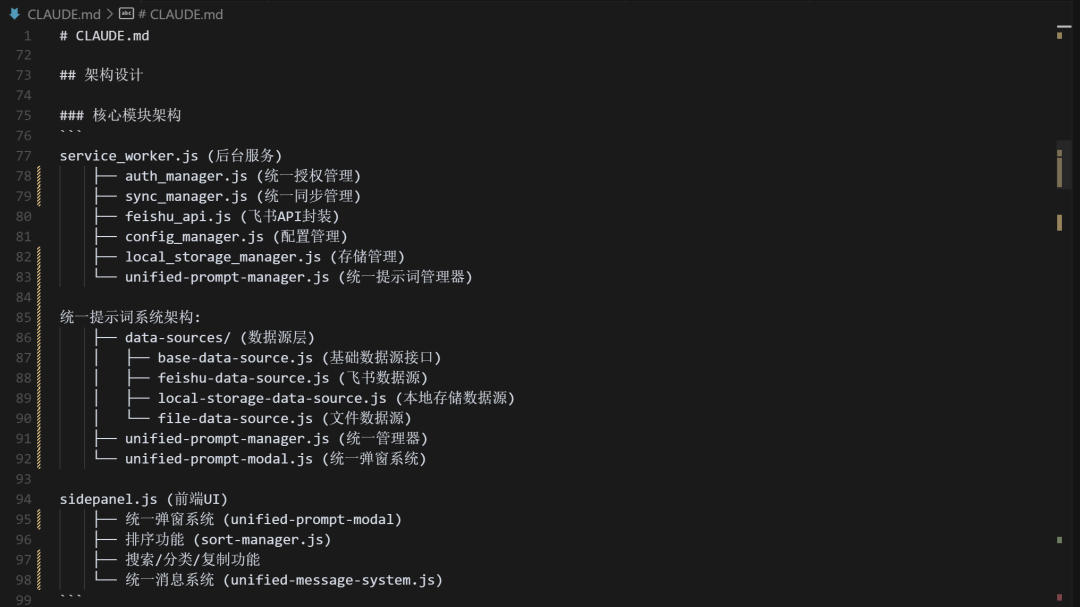Place cursor on '## 架构设计' heading
The height and width of the screenshot is (607, 1080).
(101, 75)
